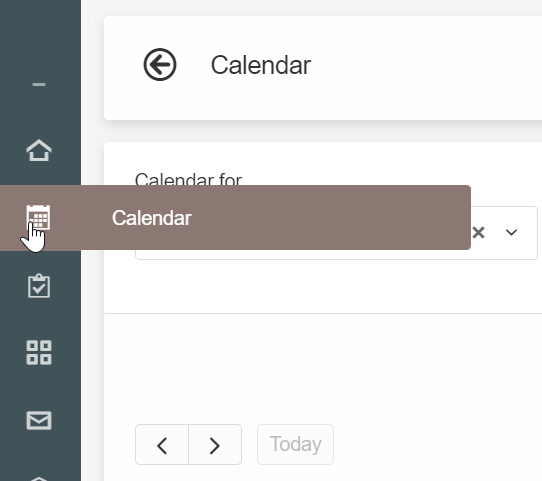The image size is (542, 481).
Task: Click the Calendar page heading text
Action: [x=261, y=65]
